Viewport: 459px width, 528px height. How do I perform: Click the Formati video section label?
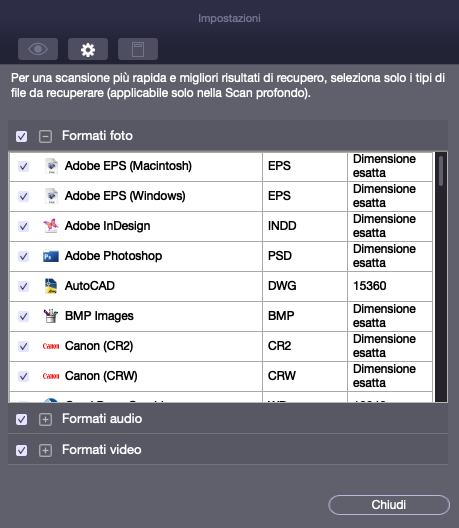click(x=102, y=450)
